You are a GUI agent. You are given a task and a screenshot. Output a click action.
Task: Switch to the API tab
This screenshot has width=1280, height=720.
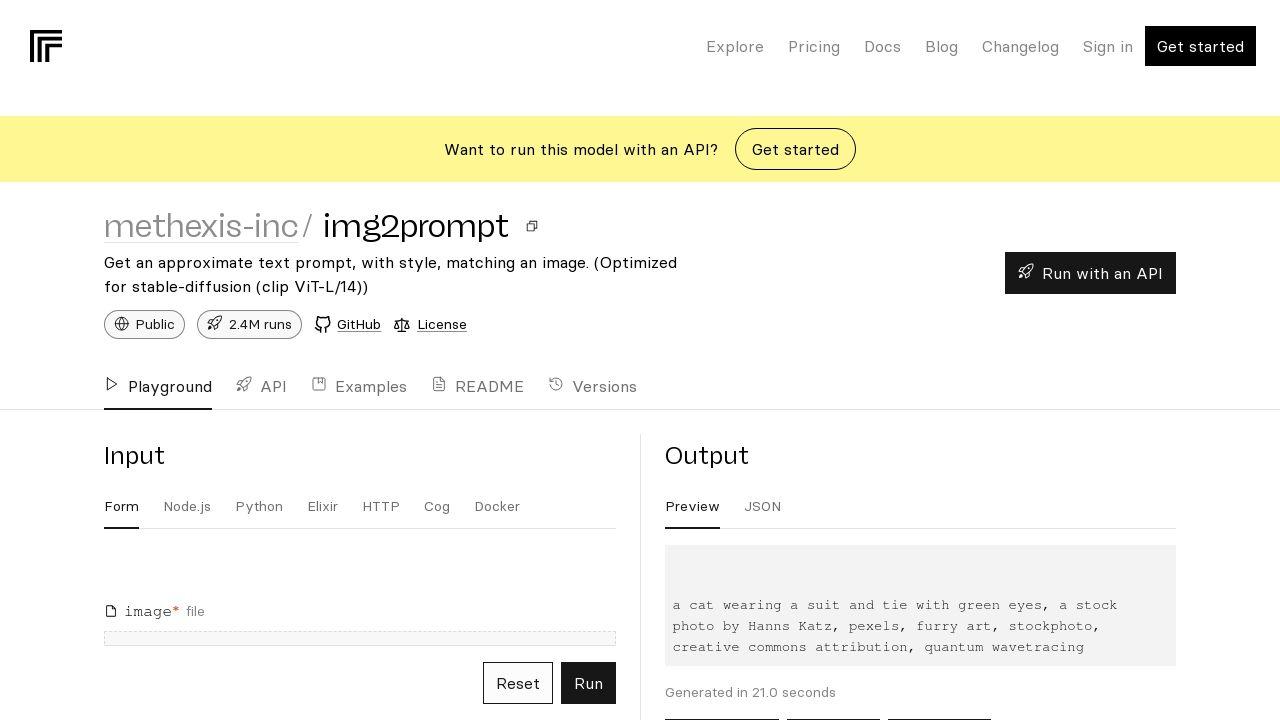(261, 386)
